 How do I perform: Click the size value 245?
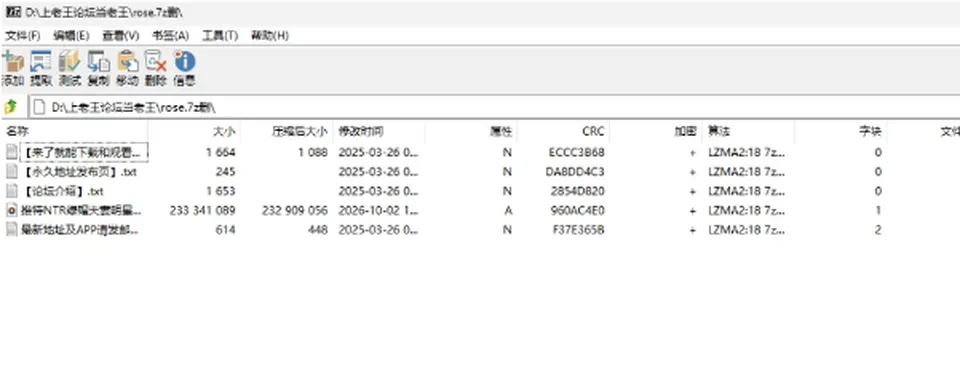225,172
